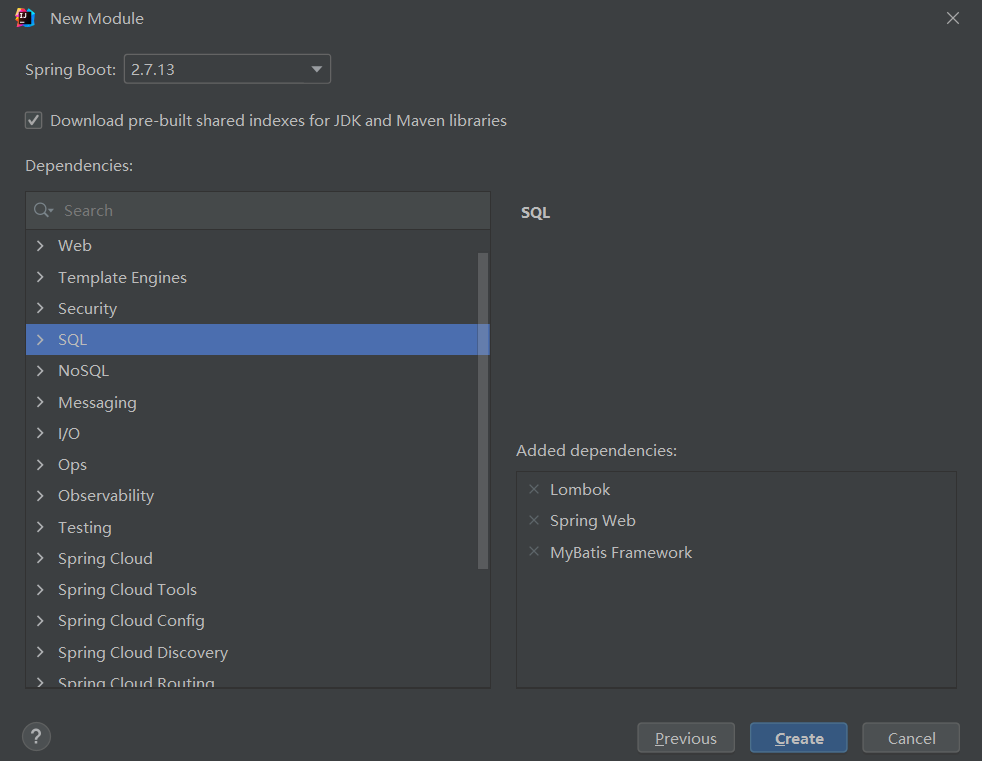
Task: Remove Spring Web dependency via X icon
Action: 534,520
